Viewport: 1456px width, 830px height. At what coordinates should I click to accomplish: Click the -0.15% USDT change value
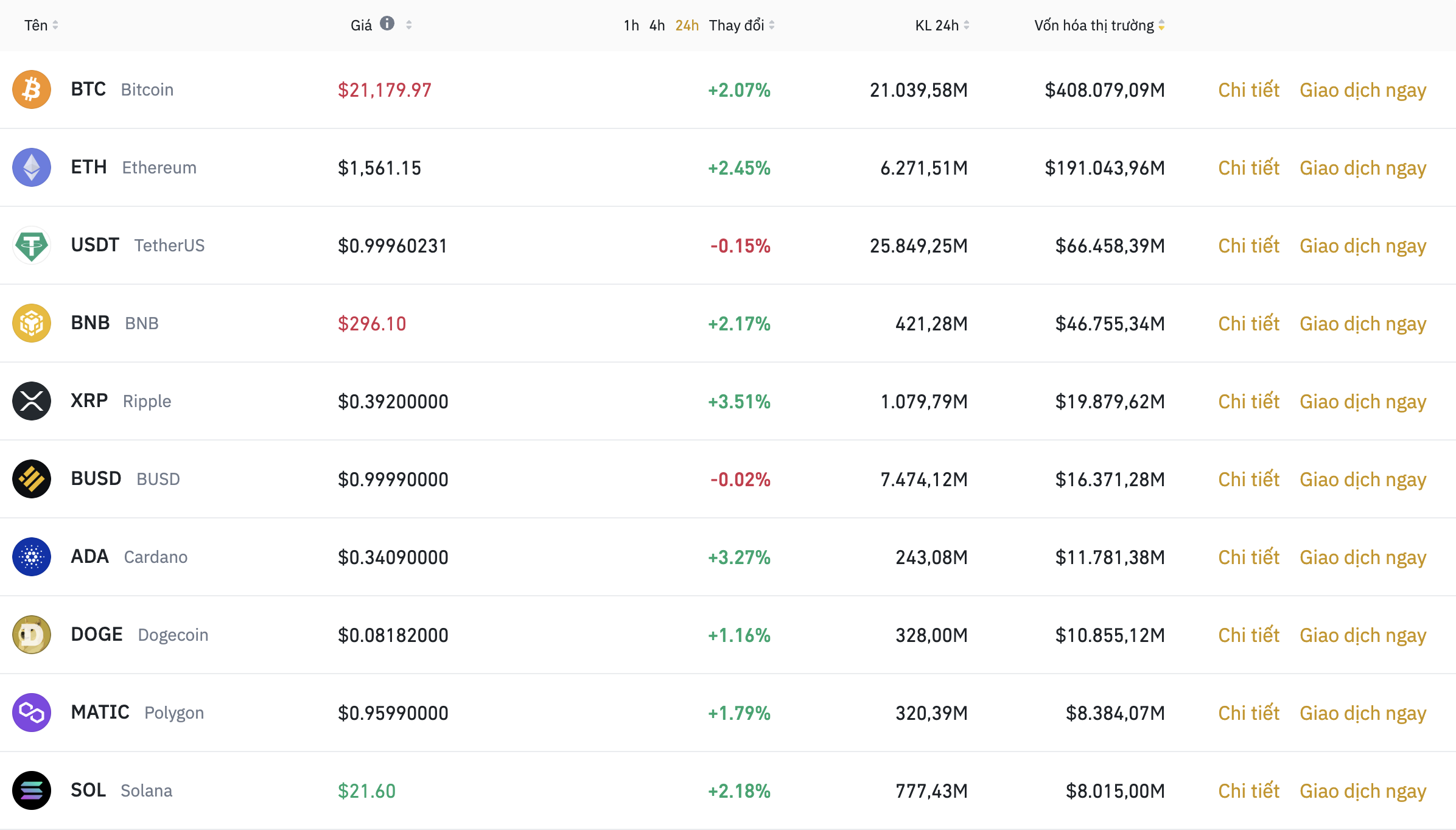click(x=740, y=246)
